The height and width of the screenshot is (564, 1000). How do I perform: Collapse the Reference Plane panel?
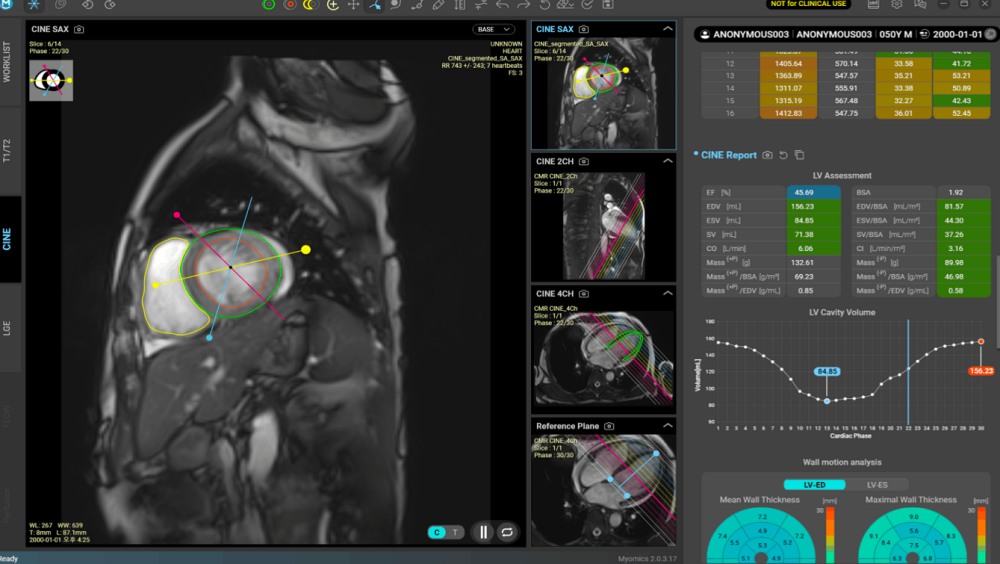[667, 425]
